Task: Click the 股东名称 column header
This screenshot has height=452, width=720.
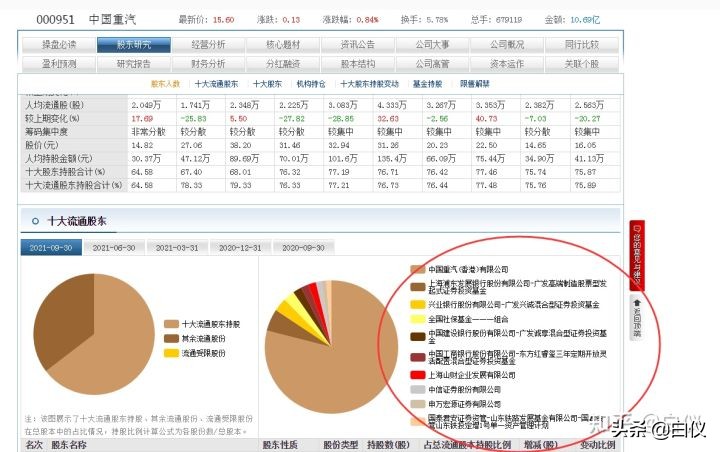Action: 69,445
